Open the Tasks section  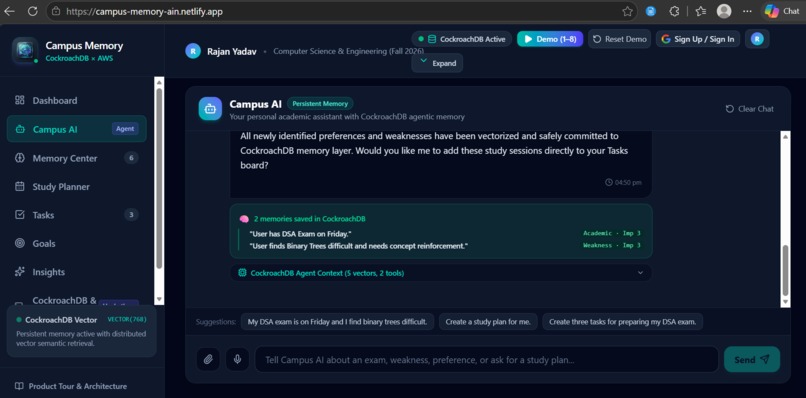tap(77, 215)
